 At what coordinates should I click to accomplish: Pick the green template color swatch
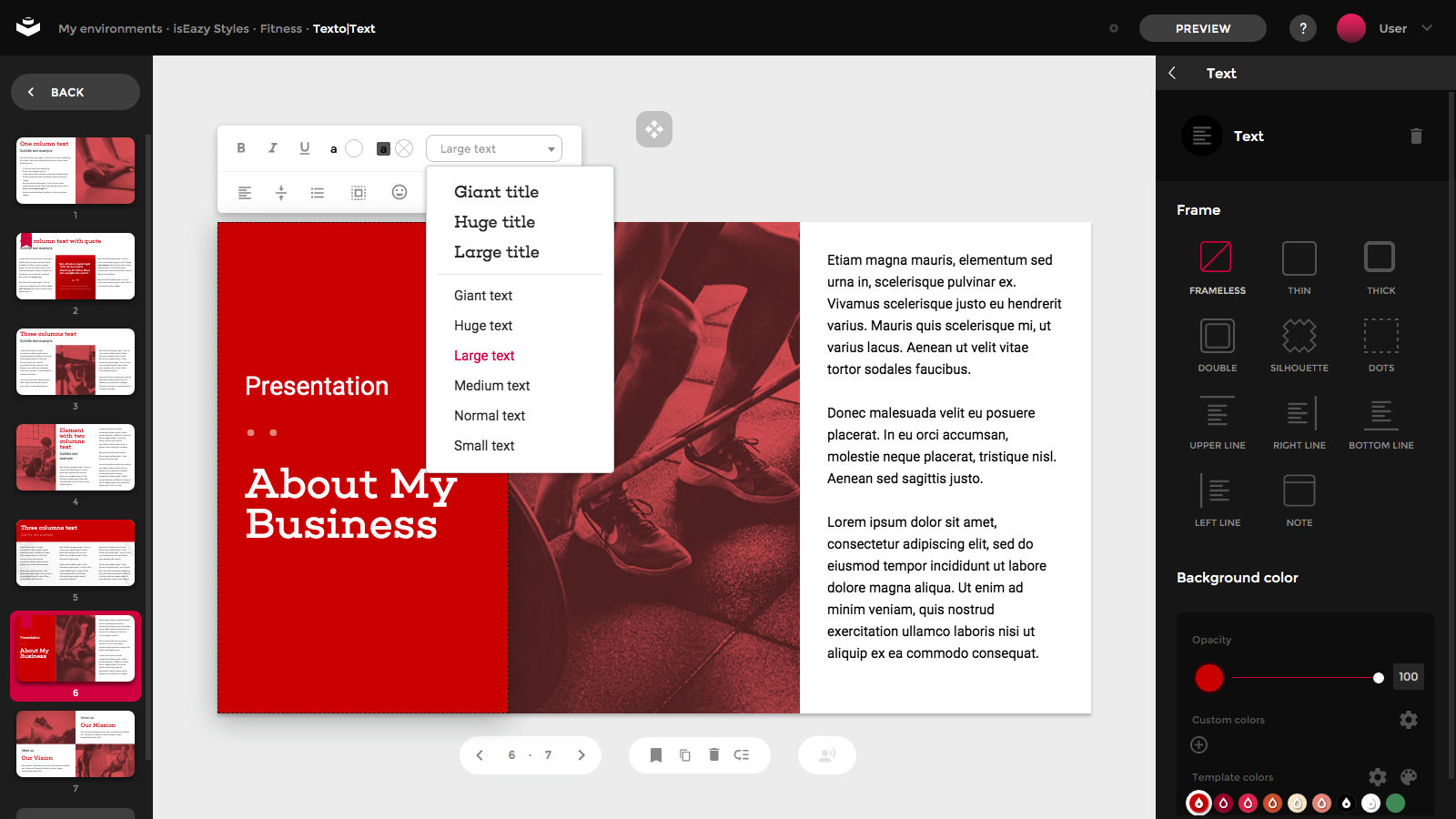pyautogui.click(x=1395, y=803)
